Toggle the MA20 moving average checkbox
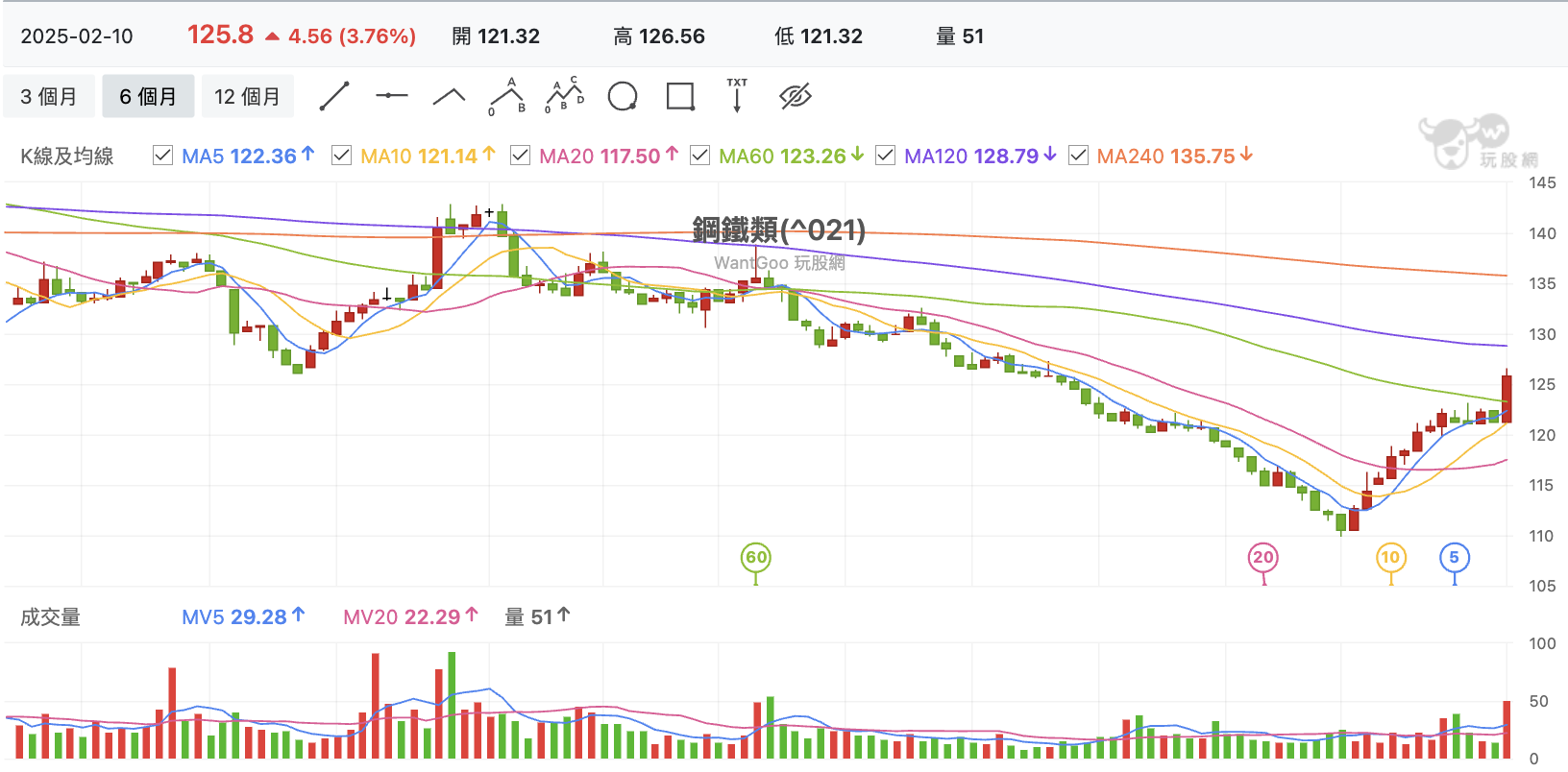This screenshot has height=772, width=1568. point(520,156)
